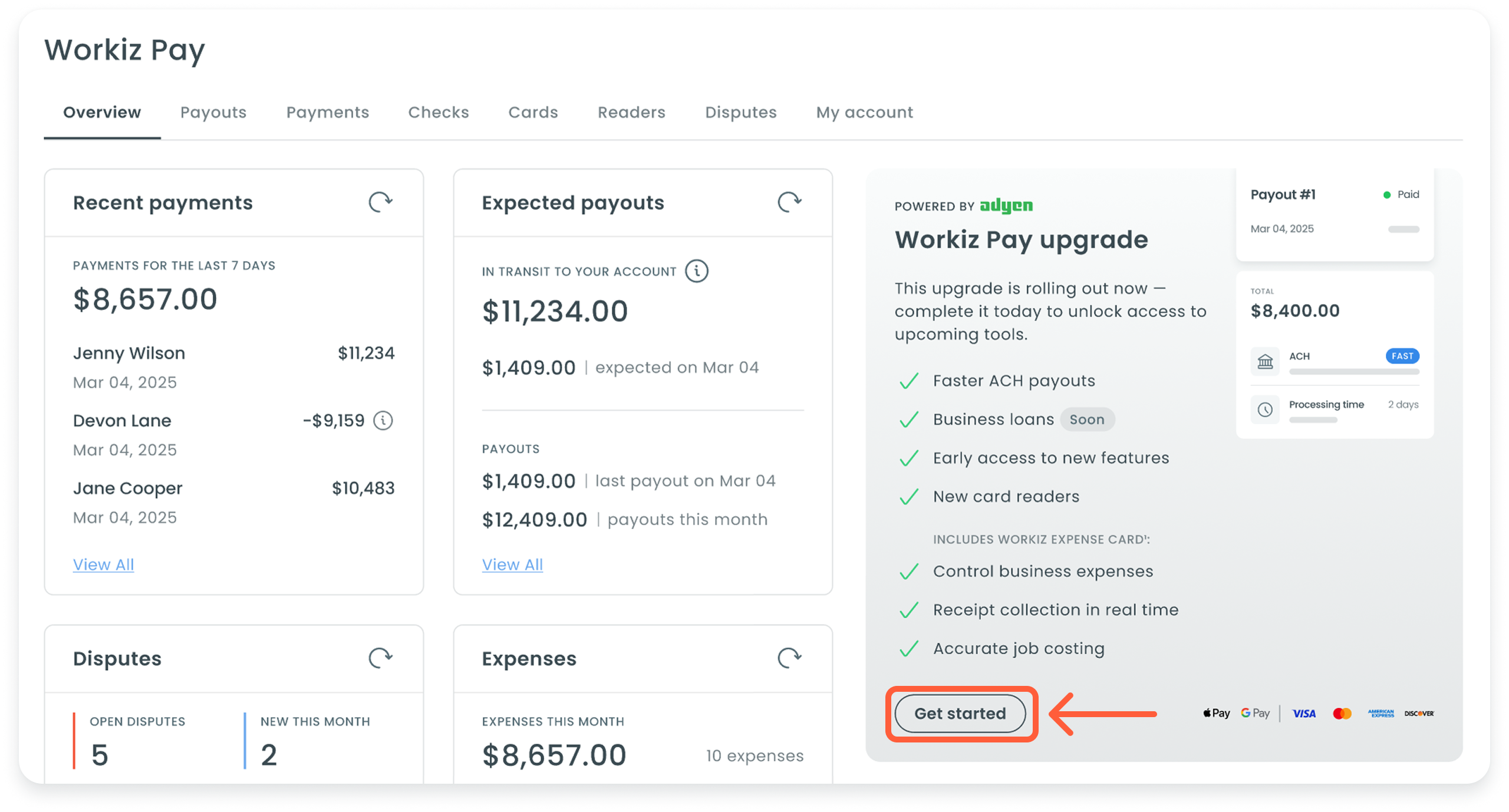1509x812 pixels.
Task: Click the new this month count 2
Action: [269, 755]
